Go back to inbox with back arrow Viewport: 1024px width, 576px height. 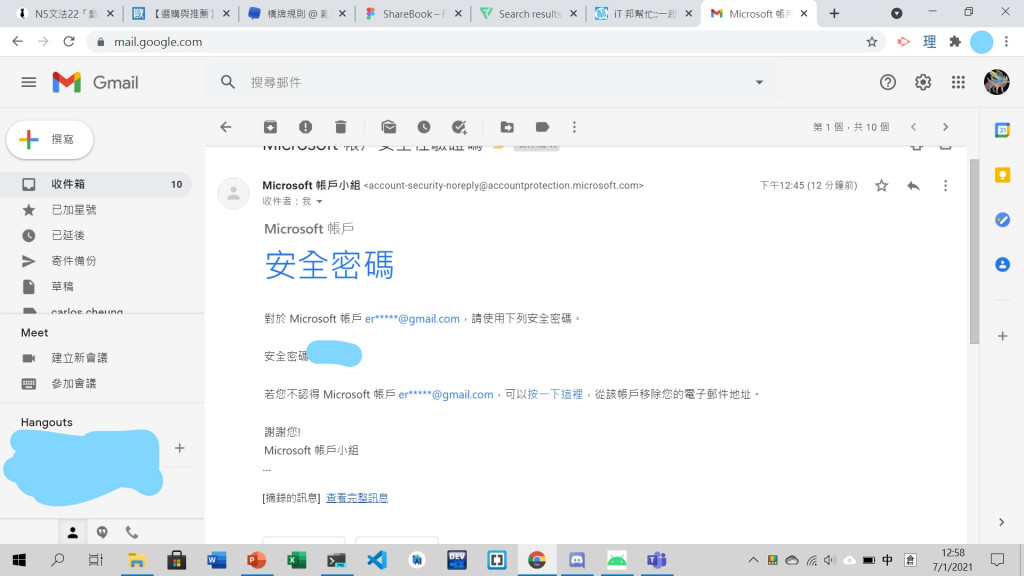tap(226, 127)
